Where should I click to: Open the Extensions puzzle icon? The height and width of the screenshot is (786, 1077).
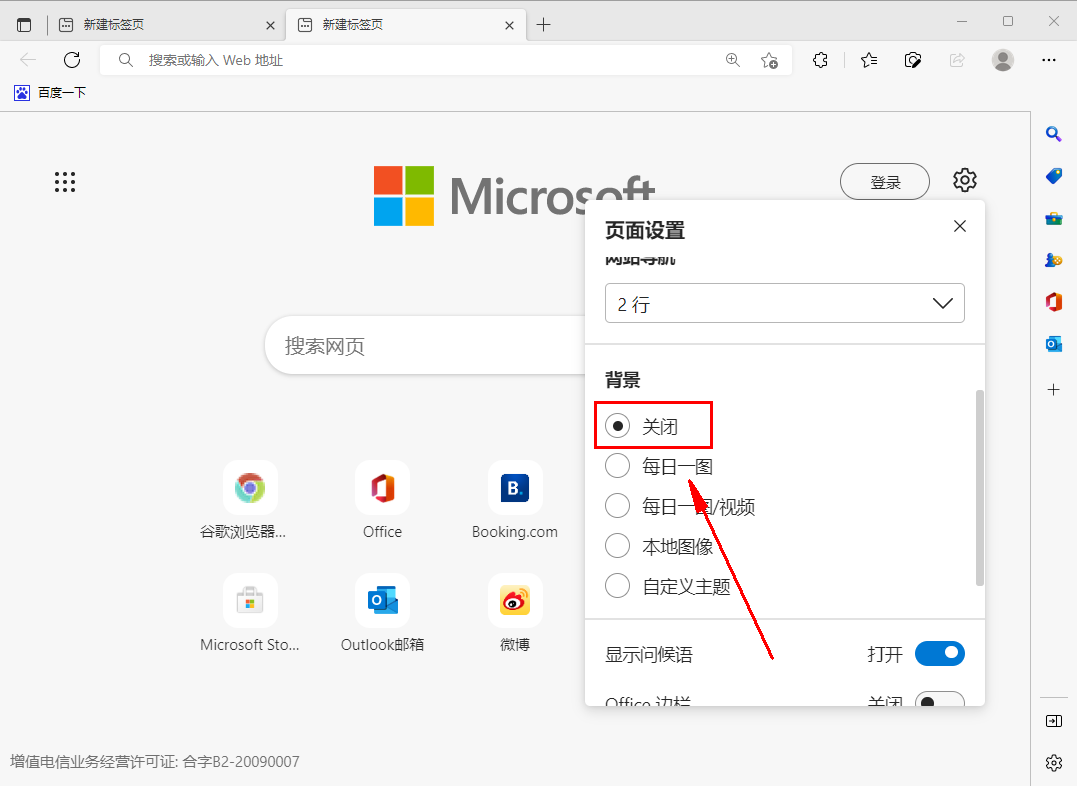tap(820, 60)
